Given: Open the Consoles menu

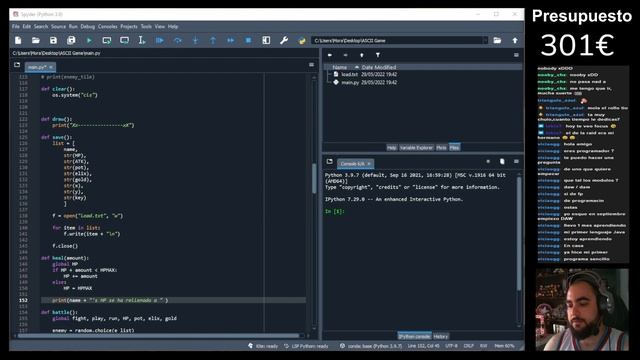Looking at the screenshot, I should tap(108, 27).
